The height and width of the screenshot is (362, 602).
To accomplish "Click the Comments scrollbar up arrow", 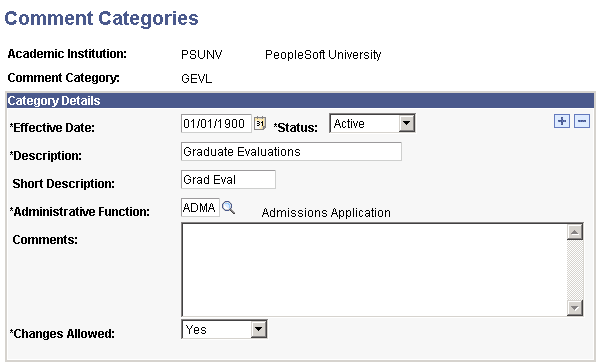I will coord(575,232).
